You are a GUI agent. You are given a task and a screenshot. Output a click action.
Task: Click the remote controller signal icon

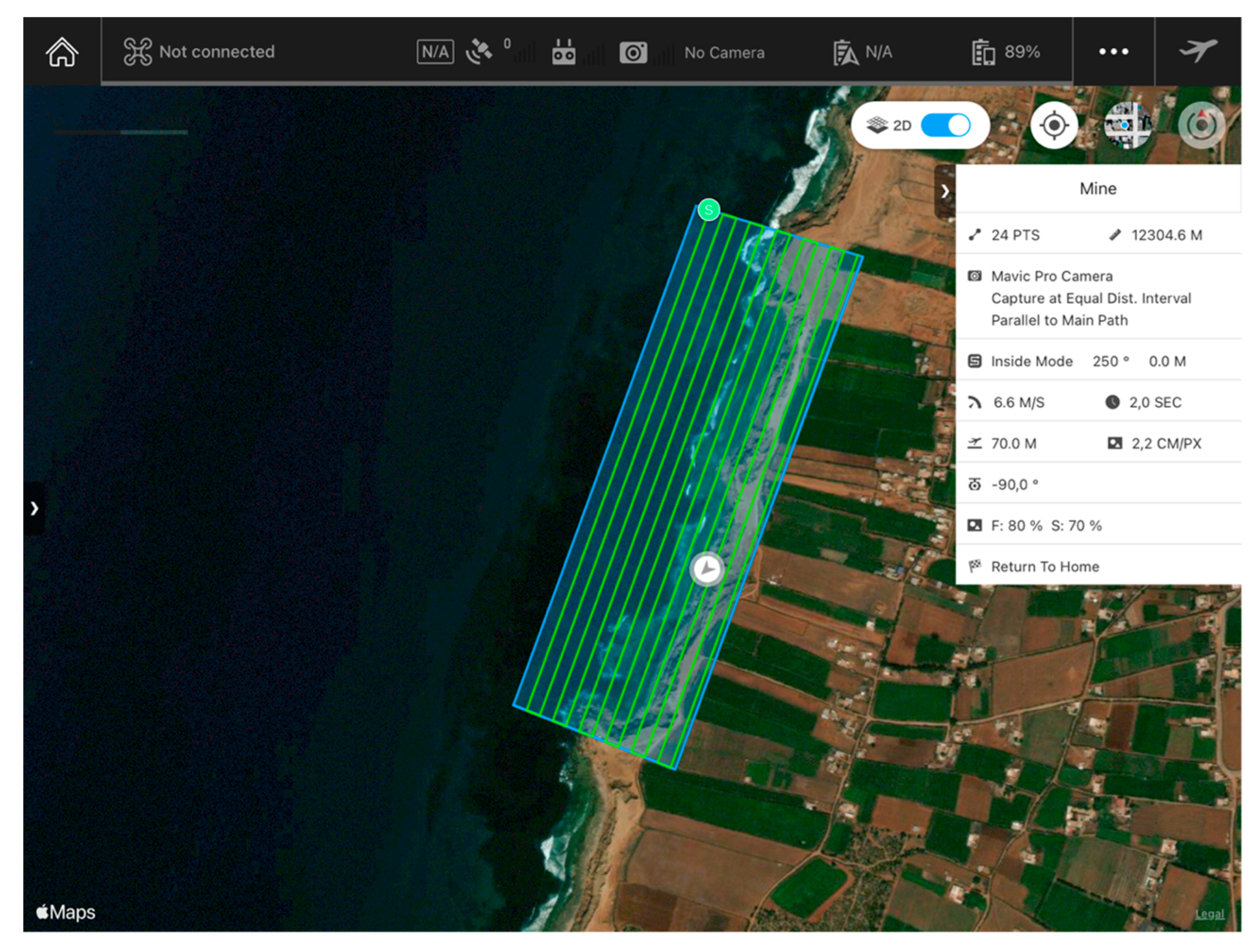tap(564, 52)
